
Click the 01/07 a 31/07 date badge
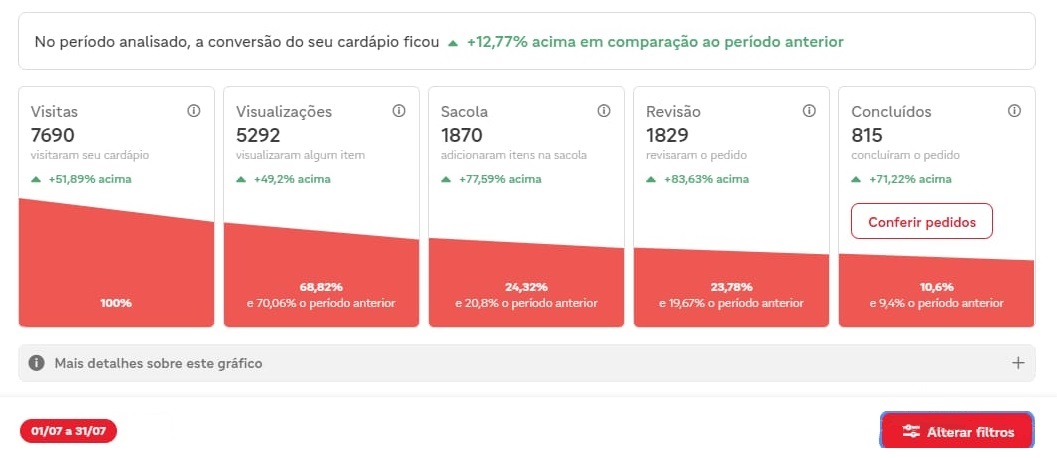pos(69,432)
